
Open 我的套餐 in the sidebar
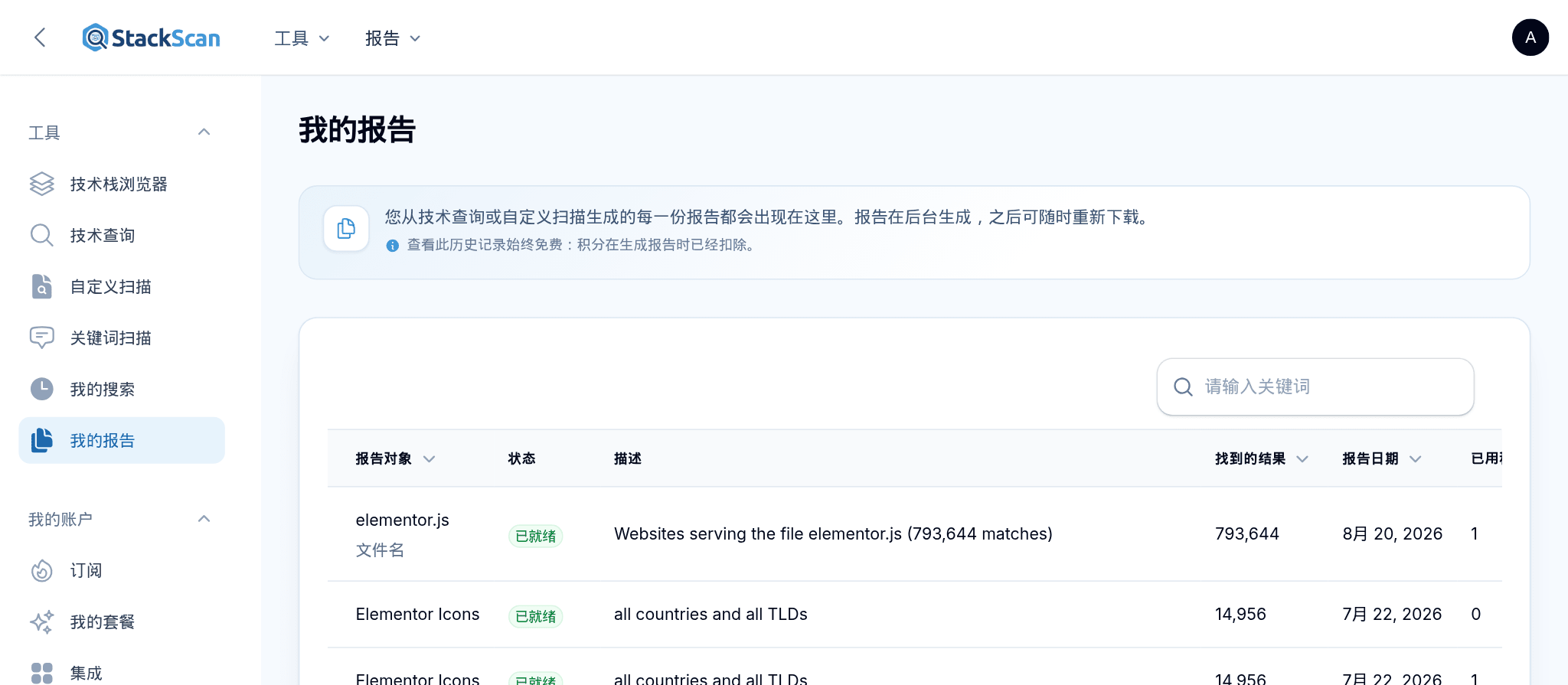pyautogui.click(x=122, y=621)
